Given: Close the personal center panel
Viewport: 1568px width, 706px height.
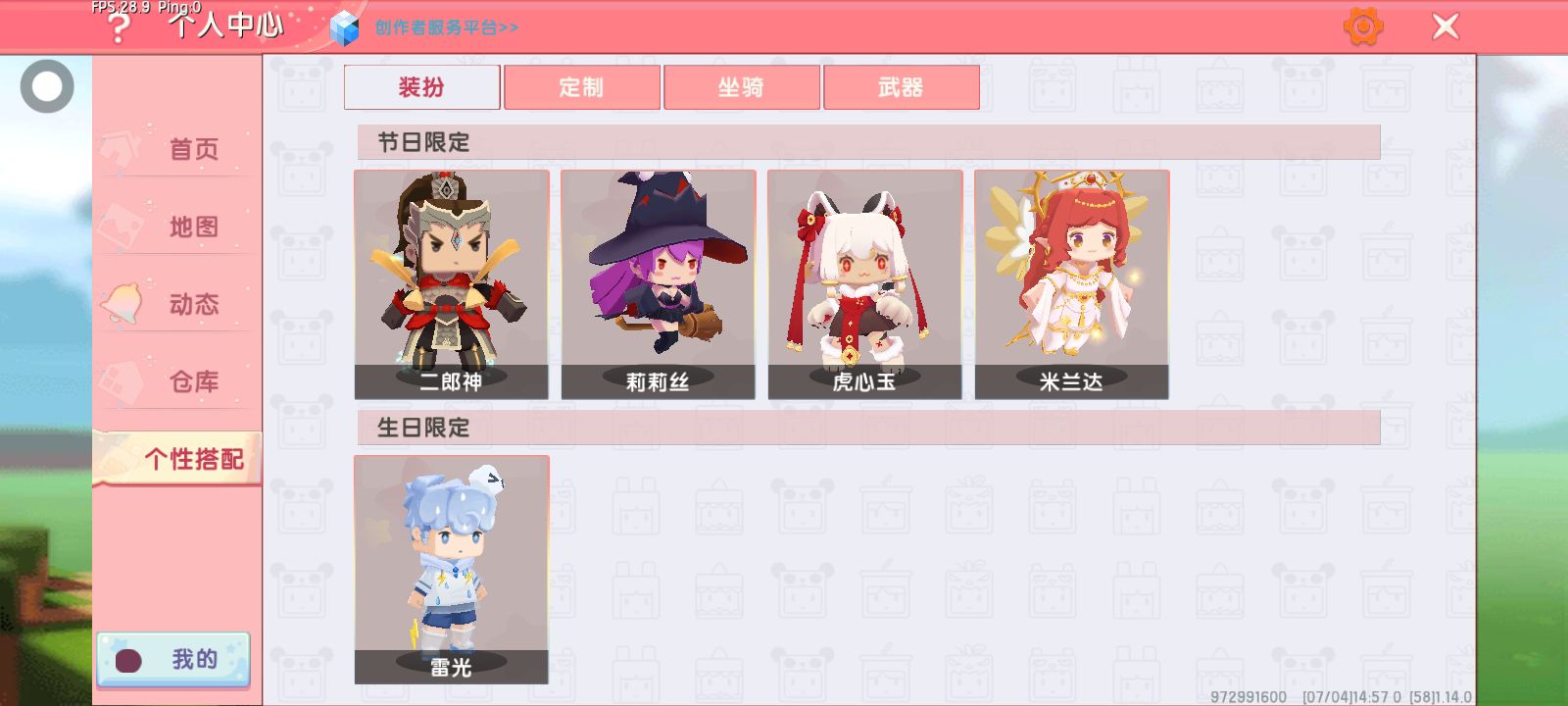Looking at the screenshot, I should [1445, 26].
